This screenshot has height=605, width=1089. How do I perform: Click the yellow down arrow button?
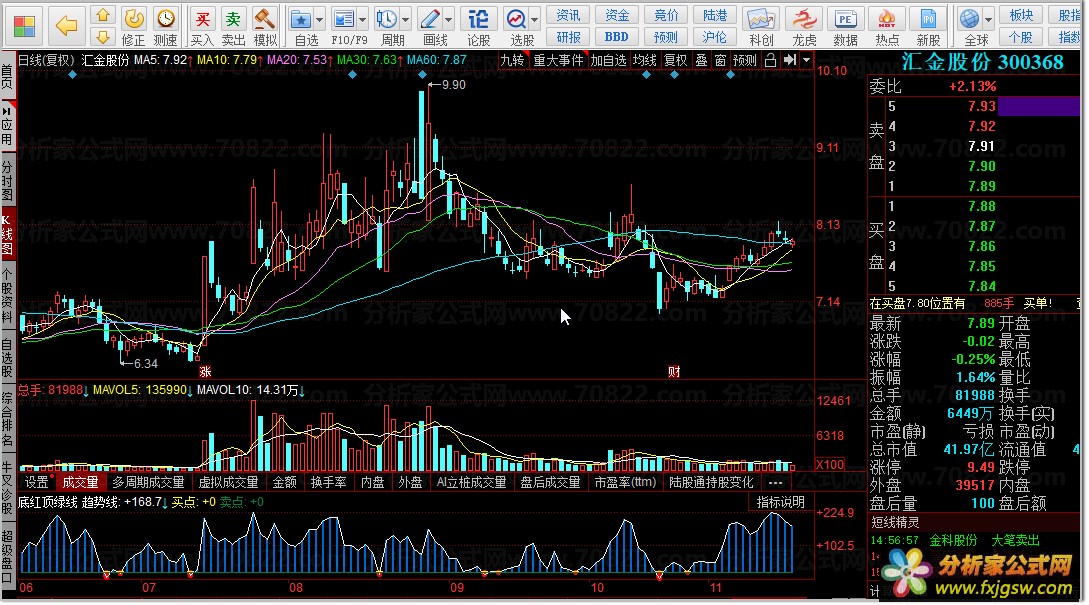point(103,37)
